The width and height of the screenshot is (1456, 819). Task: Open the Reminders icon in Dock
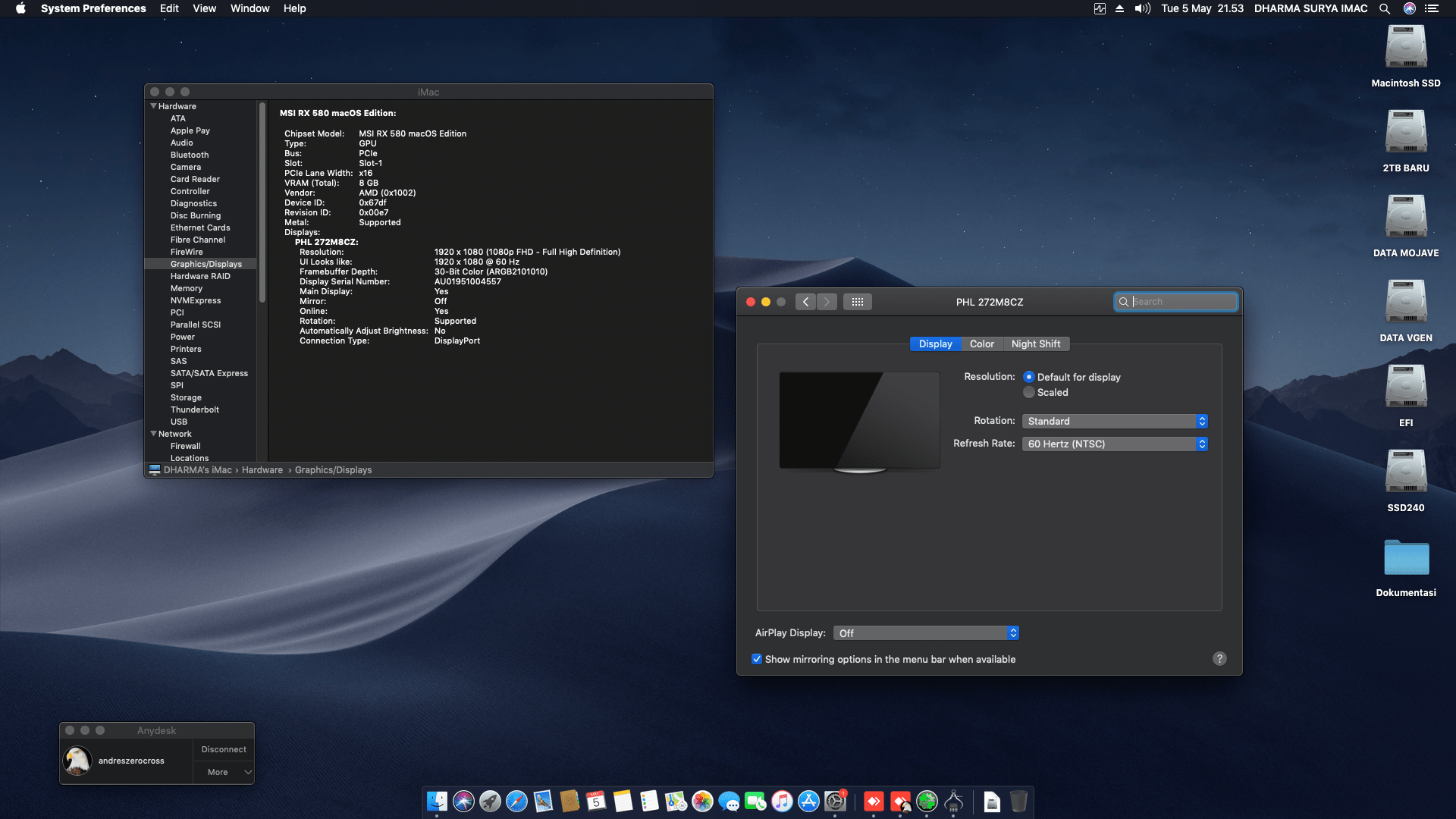[649, 801]
